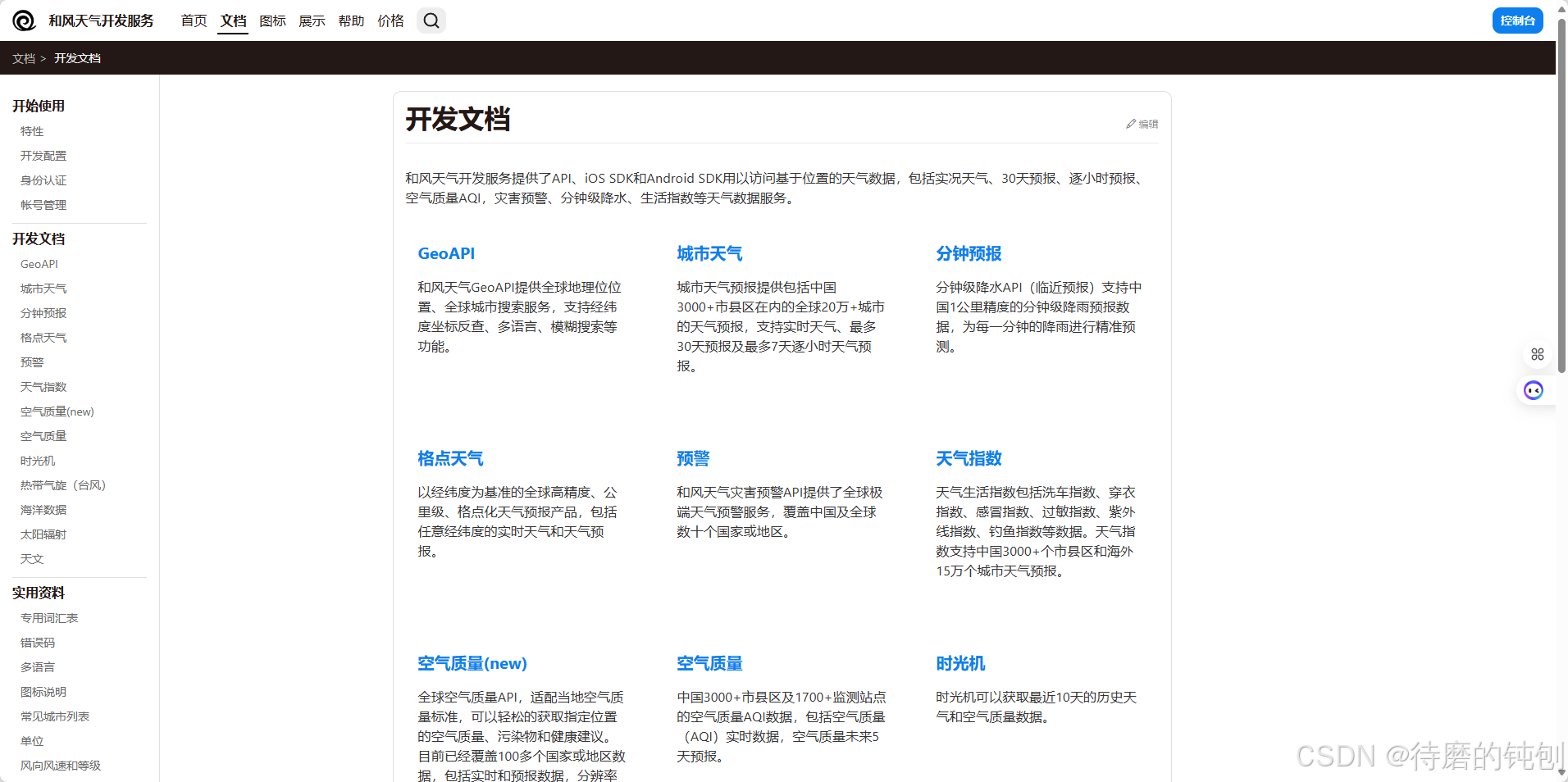The image size is (1568, 782).
Task: Click the QWeather logo icon
Action: [x=24, y=20]
